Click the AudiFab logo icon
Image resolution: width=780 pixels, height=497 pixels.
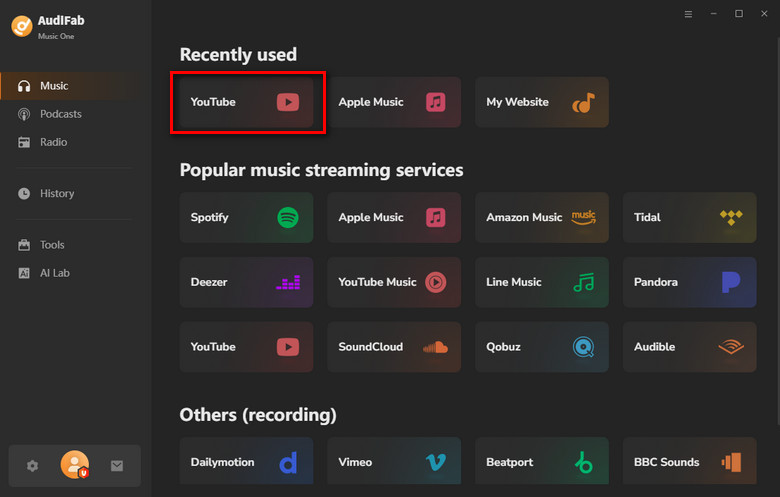click(x=22, y=26)
